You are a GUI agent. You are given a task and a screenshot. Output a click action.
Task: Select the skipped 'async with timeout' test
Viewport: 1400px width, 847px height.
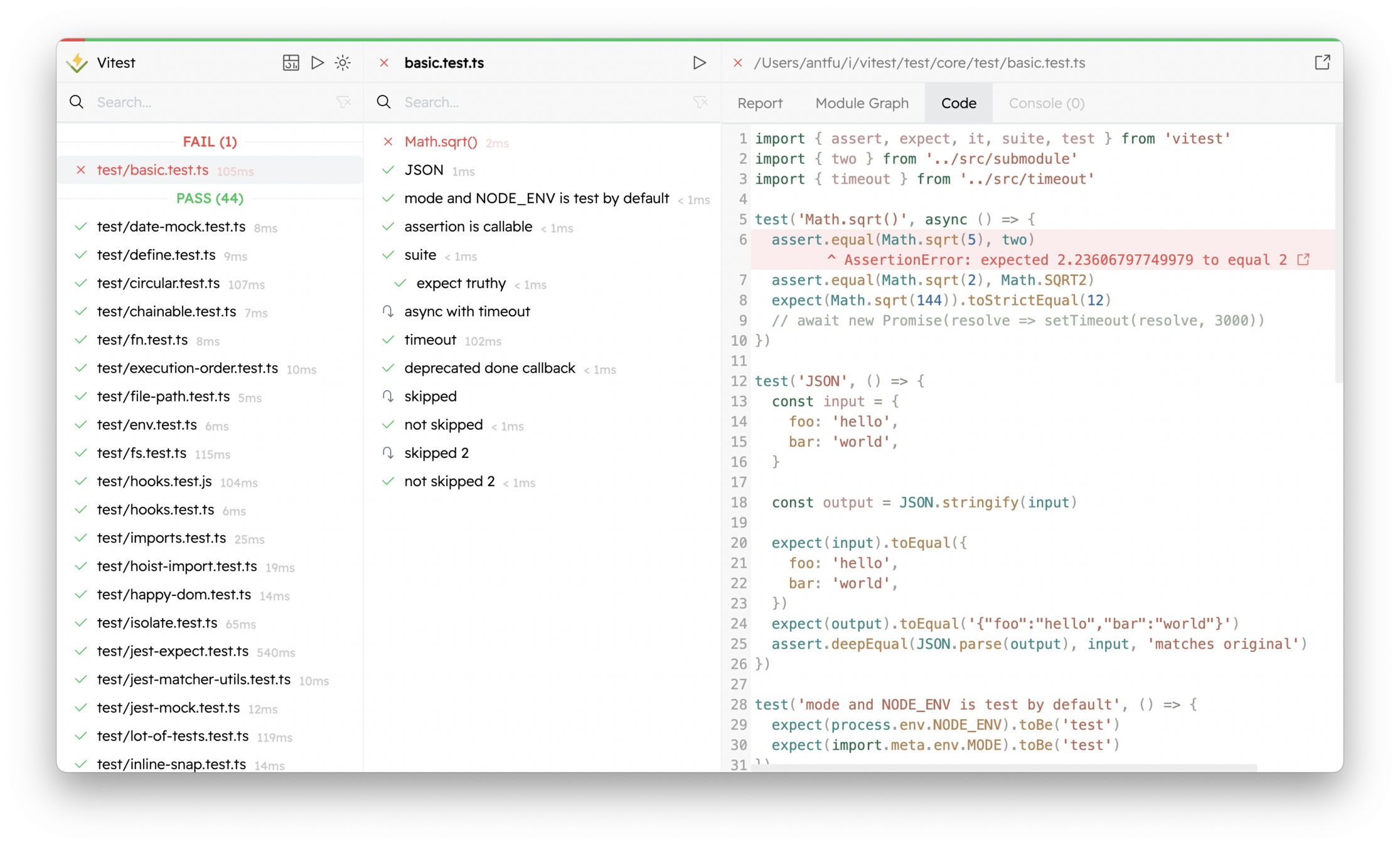click(467, 311)
